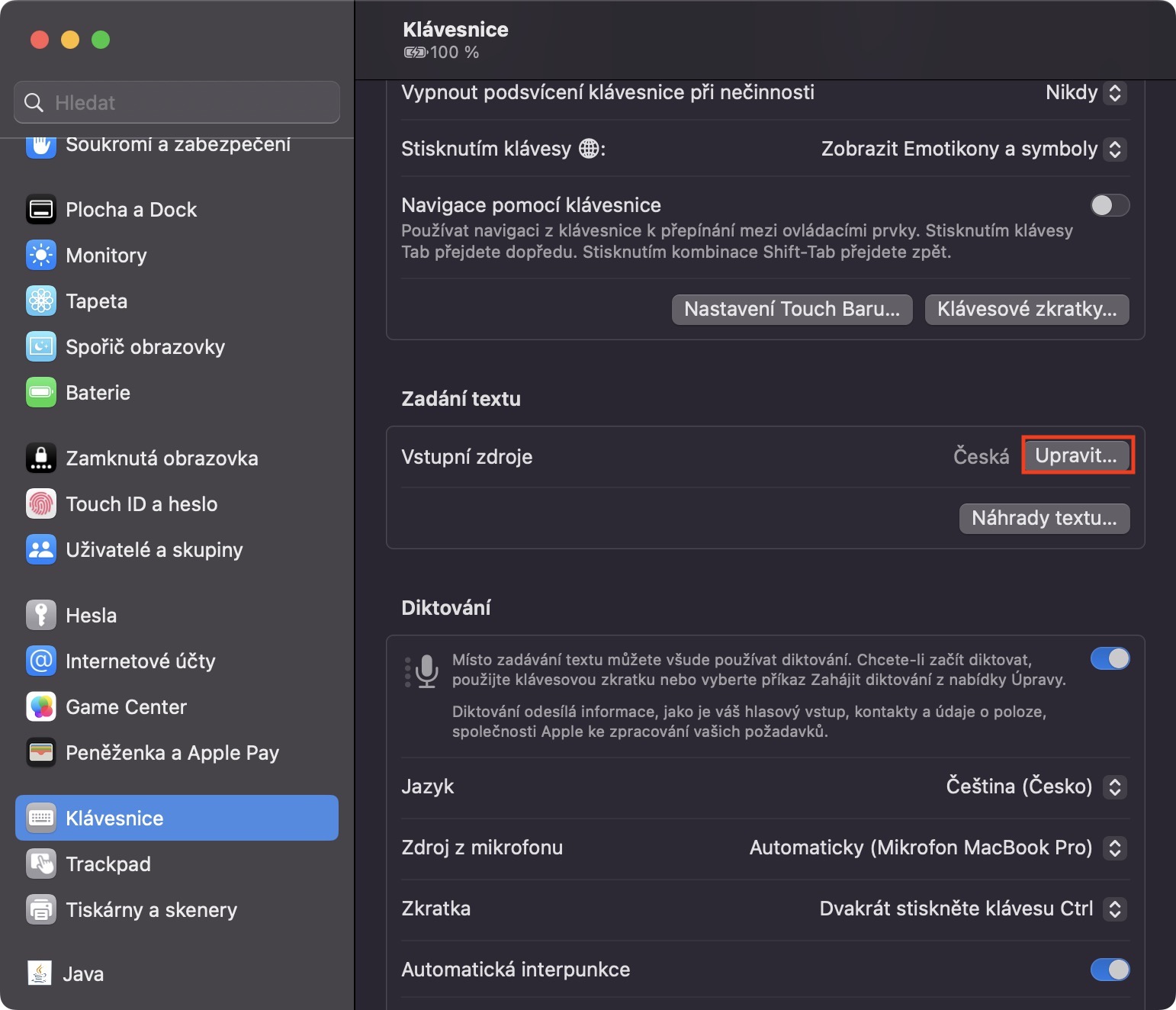Click the Hesla key icon
The height and width of the screenshot is (1010, 1176).
tap(41, 616)
